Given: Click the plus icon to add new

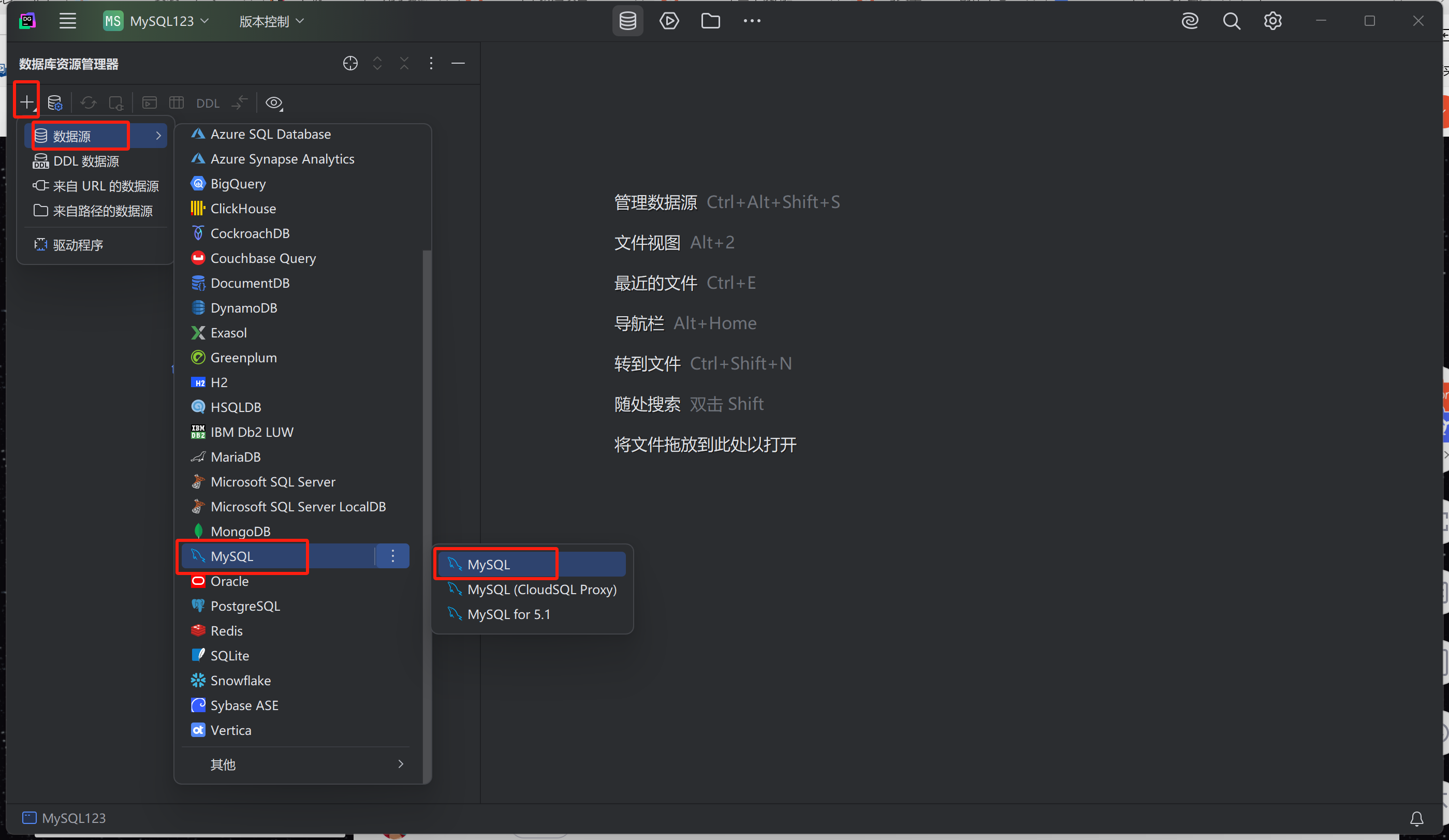Looking at the screenshot, I should (x=26, y=102).
